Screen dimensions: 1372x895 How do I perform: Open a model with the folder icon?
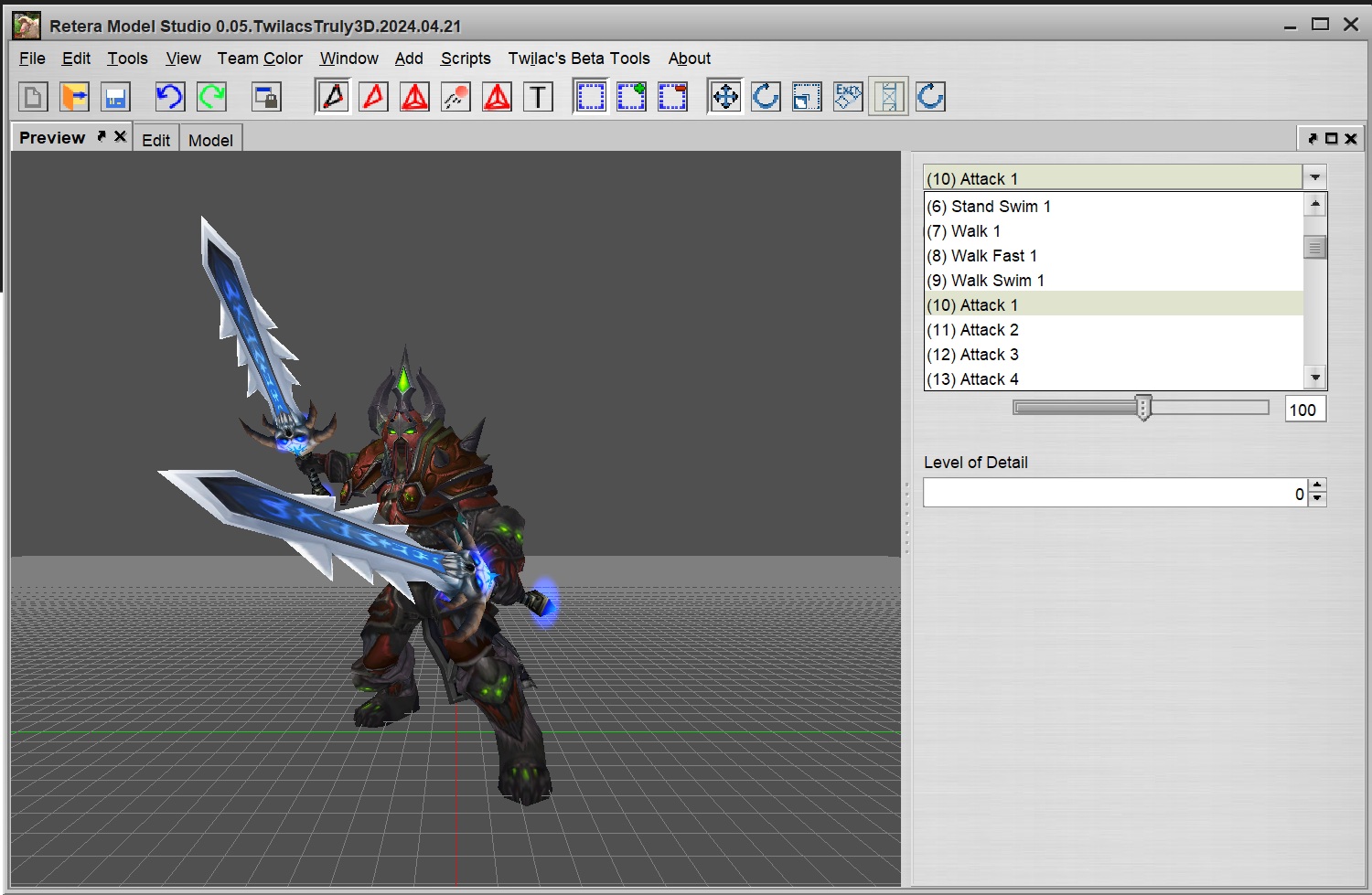coord(74,97)
